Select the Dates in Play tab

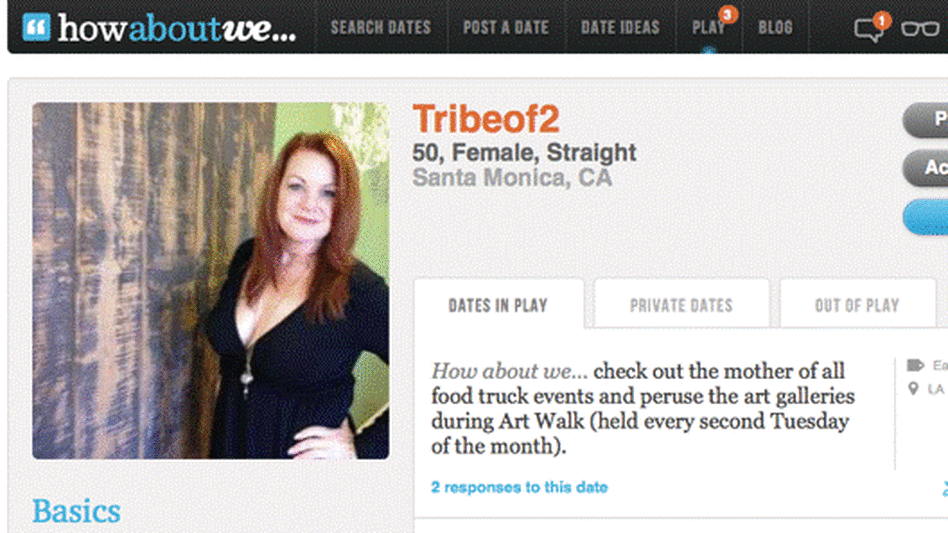tap(498, 304)
